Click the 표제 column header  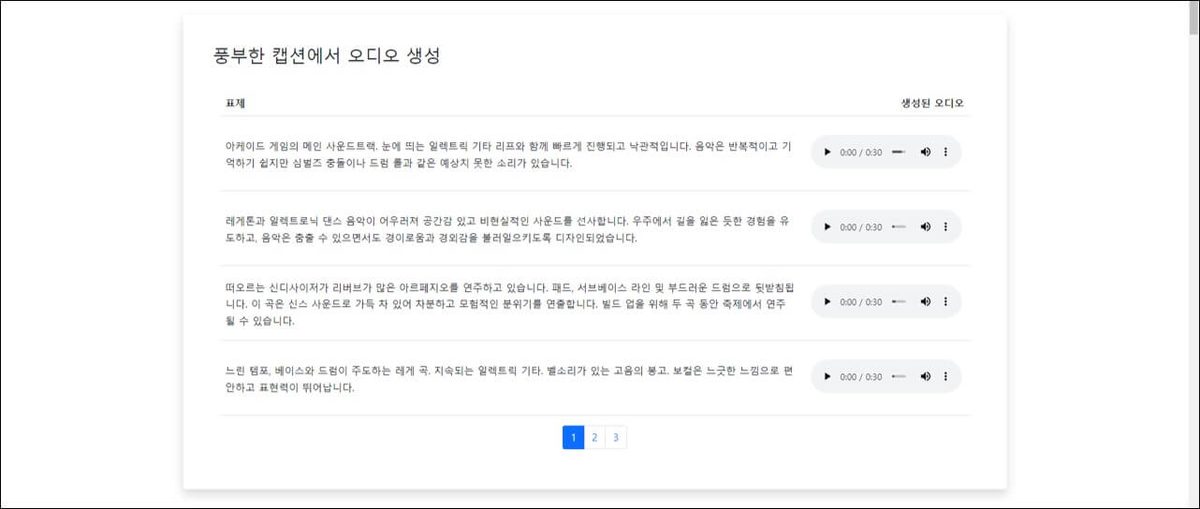point(236,103)
